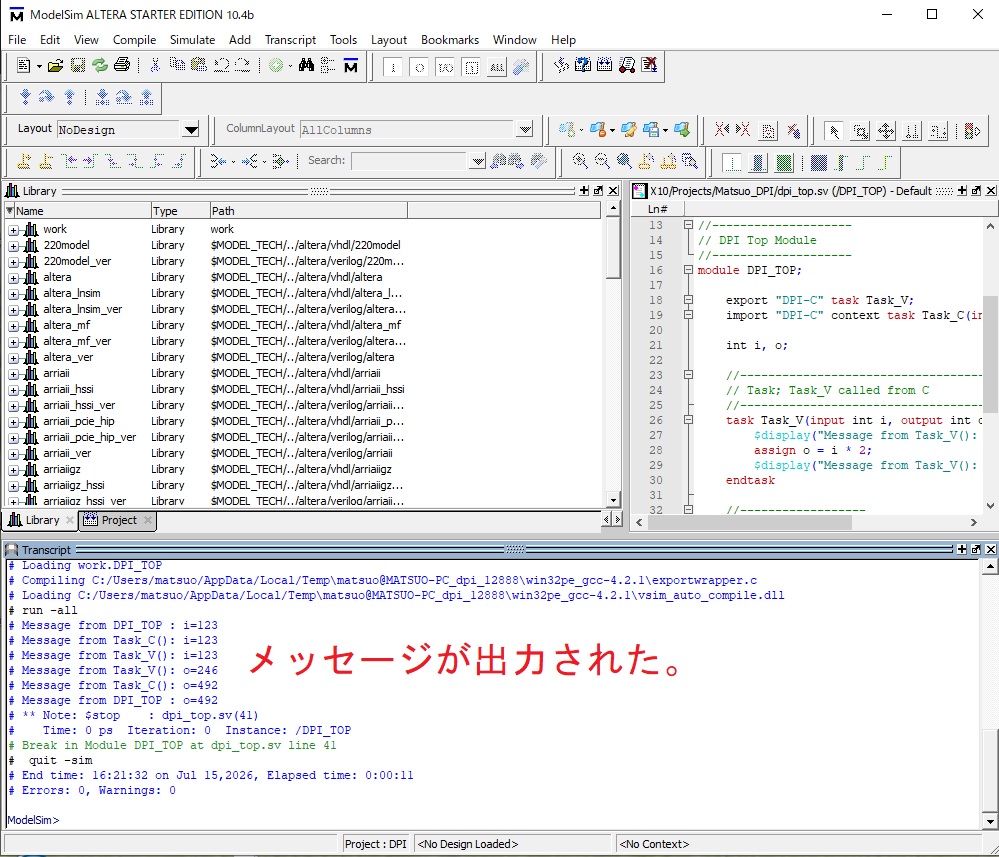Viewport: 999px width, 857px height.
Task: Click the ModelSim M icon in toolbar
Action: [350, 65]
